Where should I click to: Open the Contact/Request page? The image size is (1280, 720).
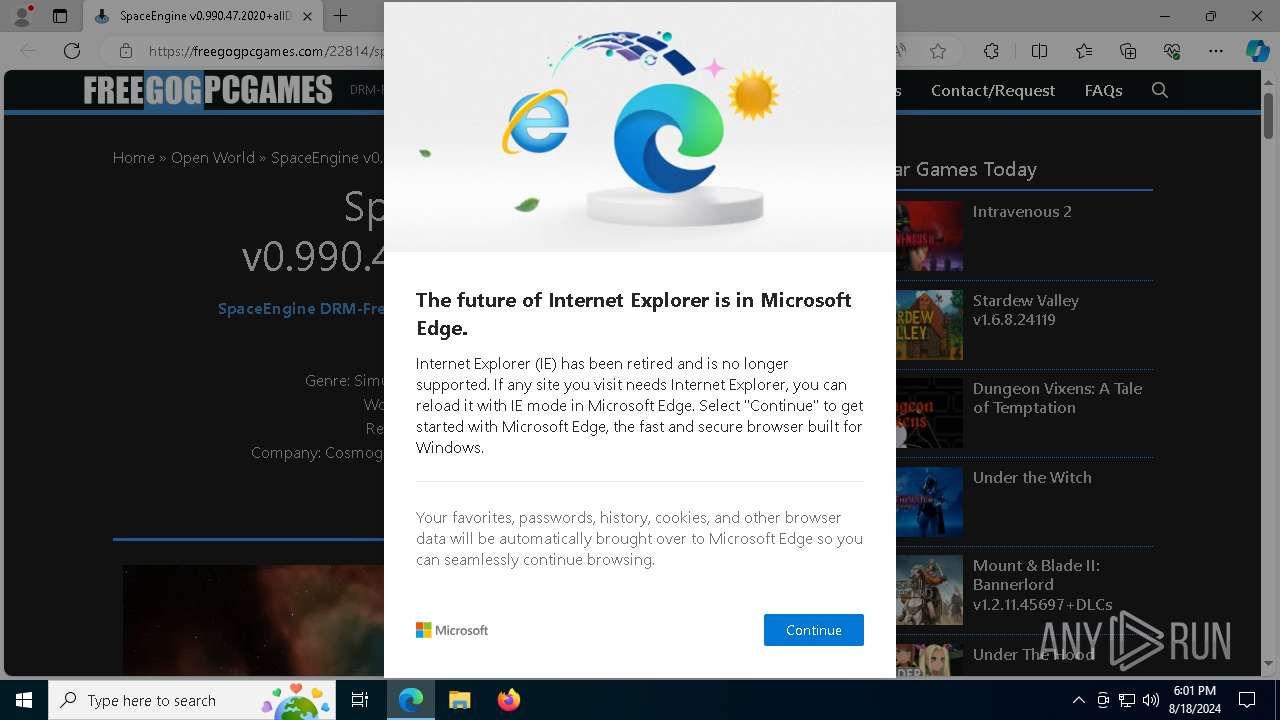pyautogui.click(x=993, y=90)
